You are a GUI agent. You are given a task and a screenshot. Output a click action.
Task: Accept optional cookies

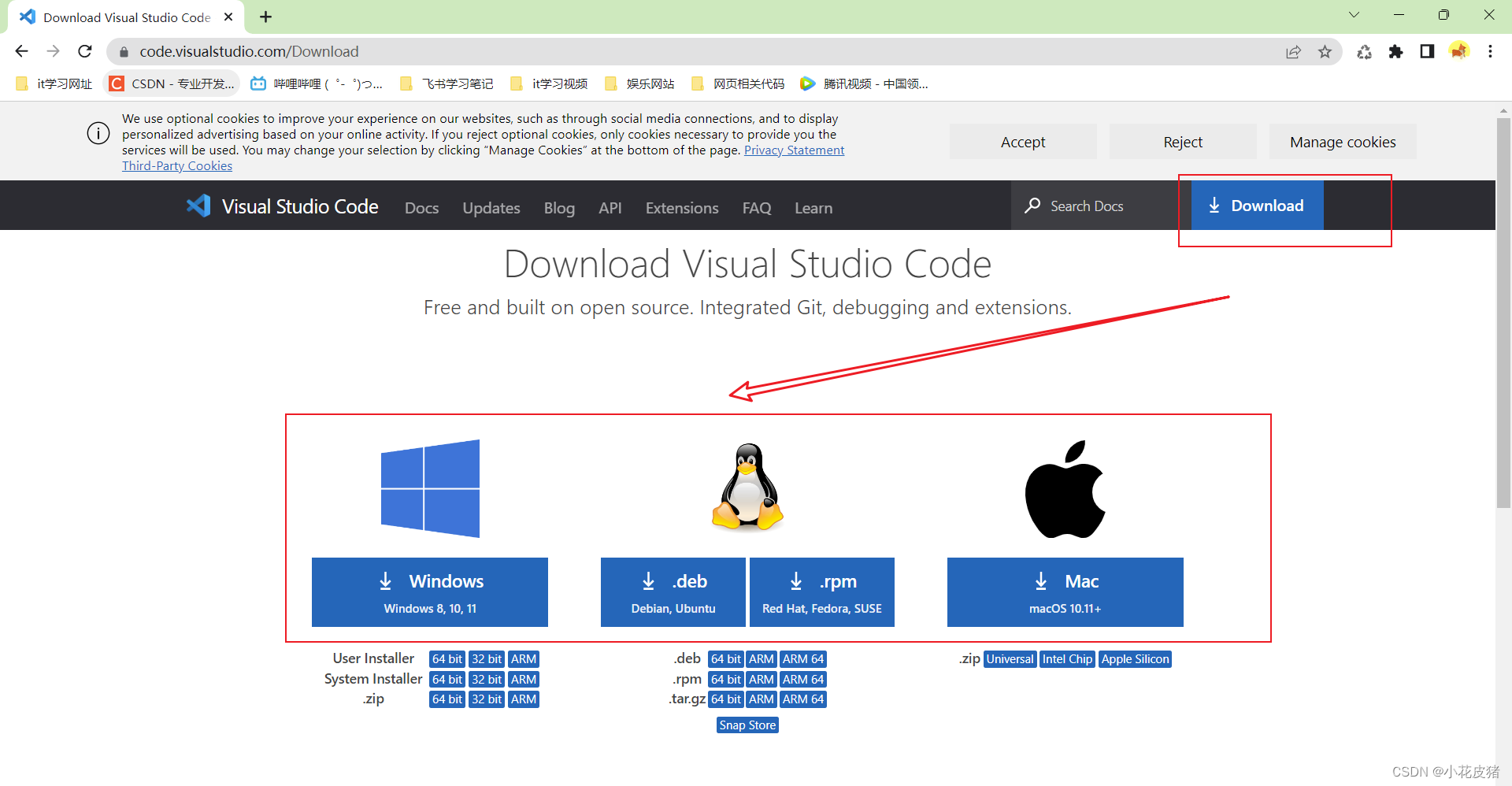coord(1023,142)
